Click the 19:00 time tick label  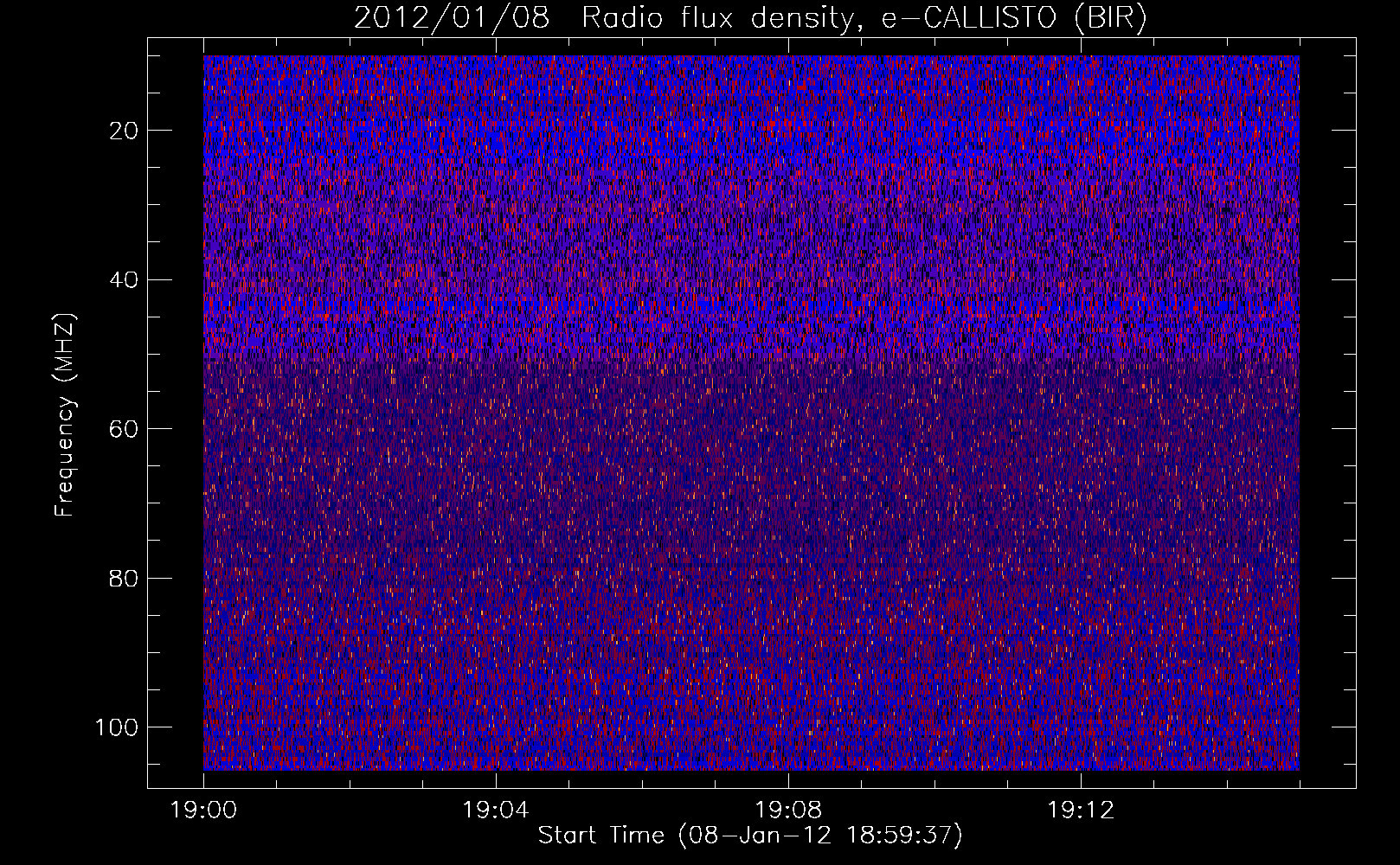204,811
